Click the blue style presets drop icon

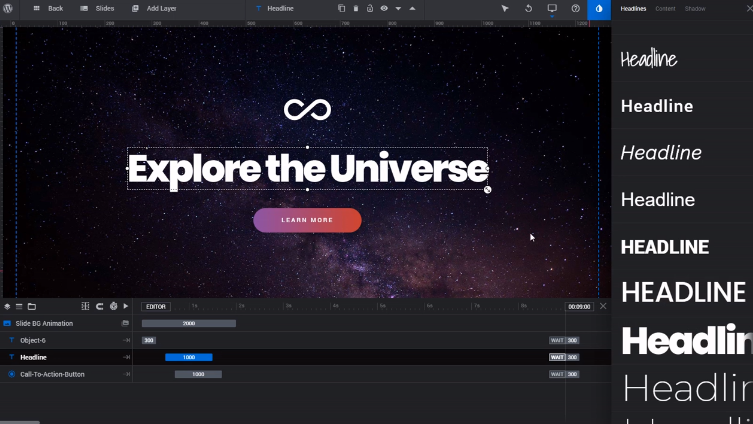click(599, 9)
